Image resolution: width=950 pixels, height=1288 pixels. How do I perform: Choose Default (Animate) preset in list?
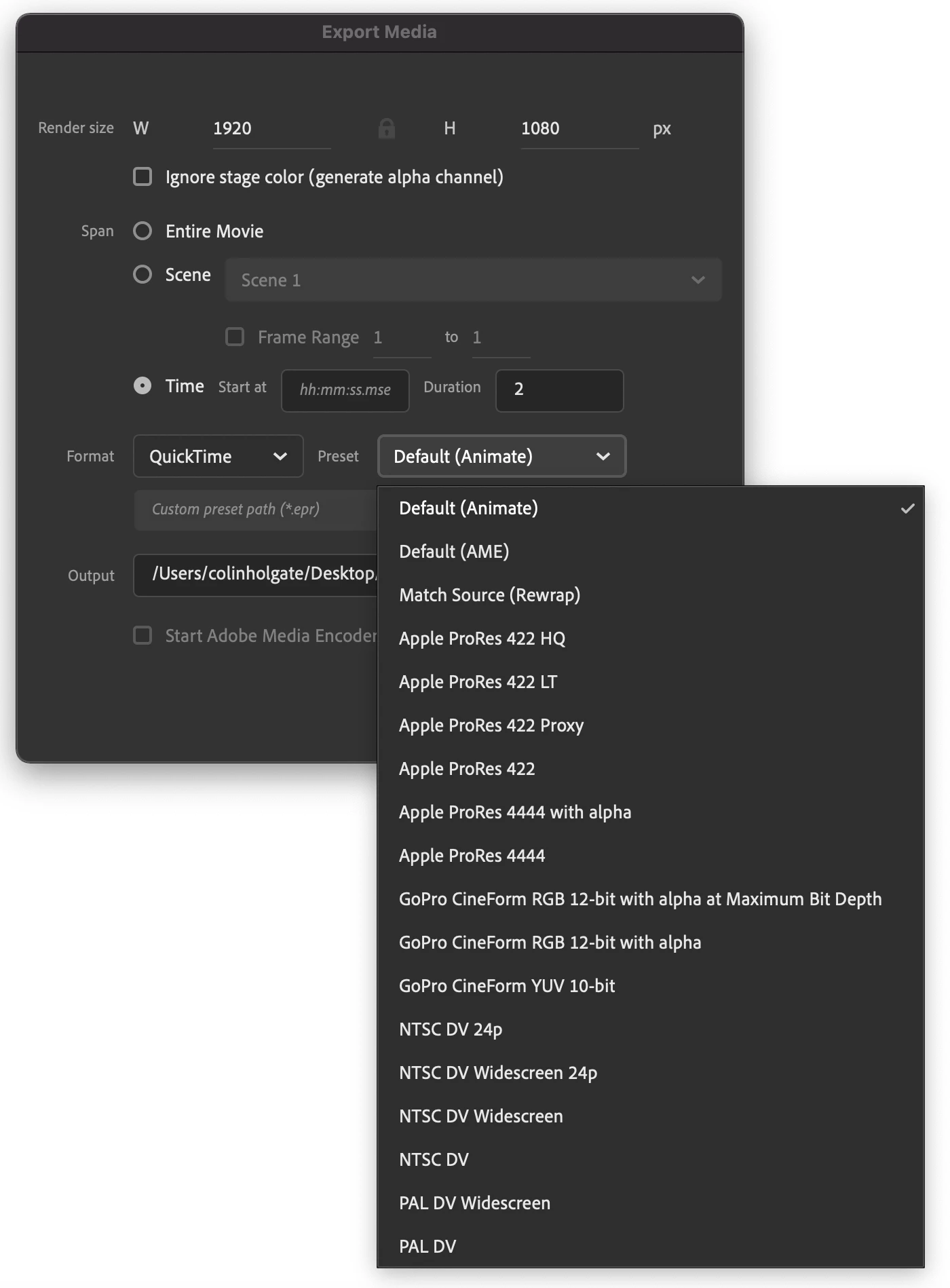[651, 508]
